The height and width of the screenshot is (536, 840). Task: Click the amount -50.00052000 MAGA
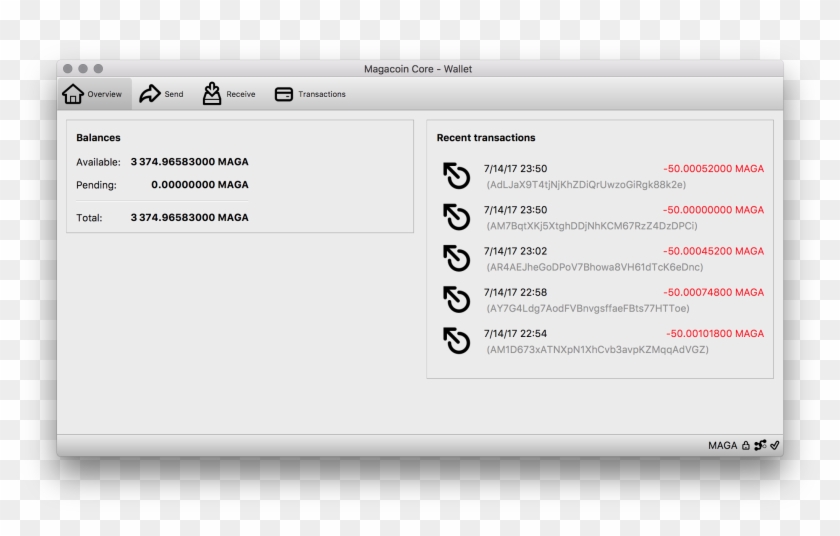pyautogui.click(x=714, y=169)
